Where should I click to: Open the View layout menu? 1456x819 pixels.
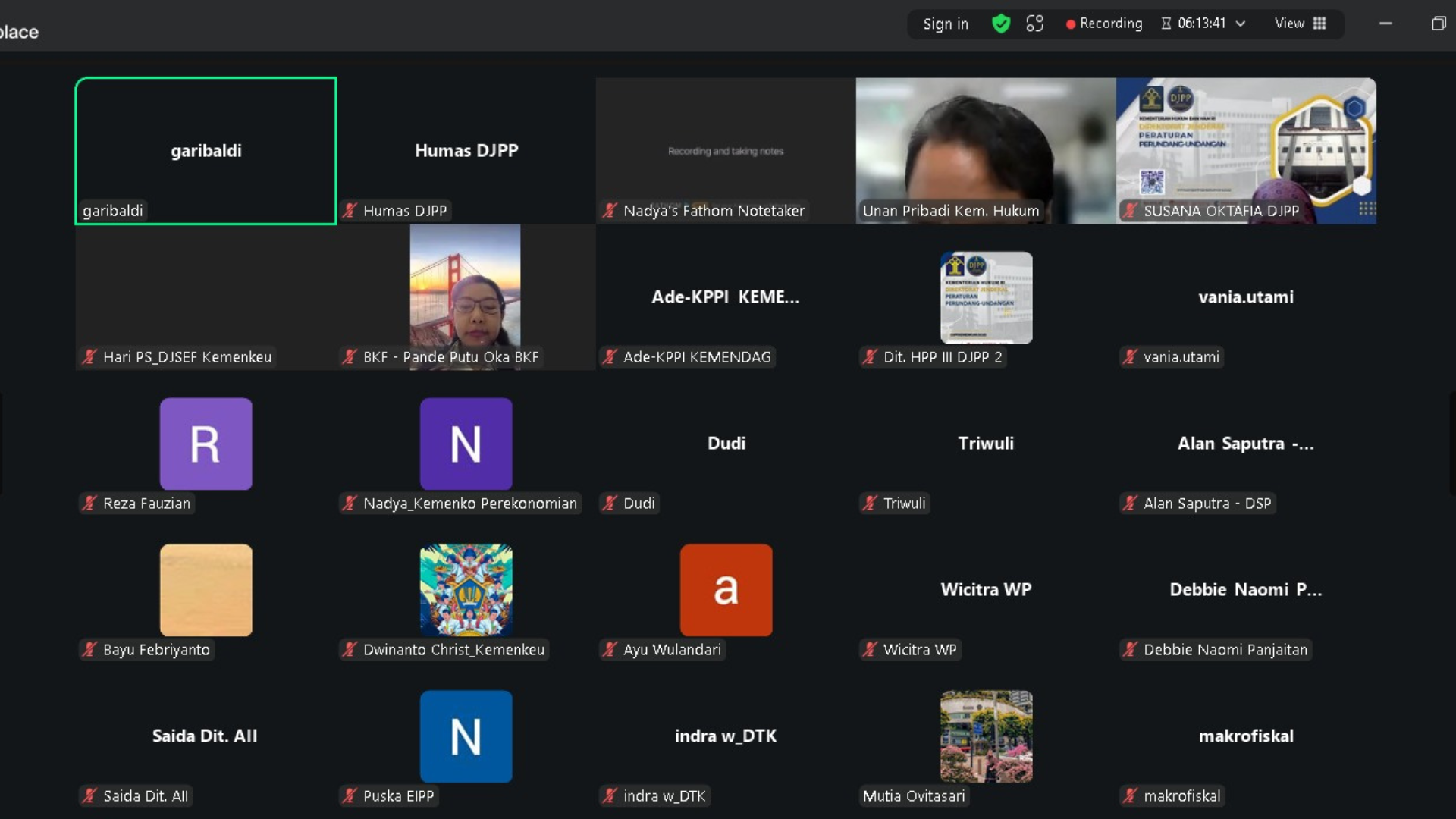(x=1289, y=24)
